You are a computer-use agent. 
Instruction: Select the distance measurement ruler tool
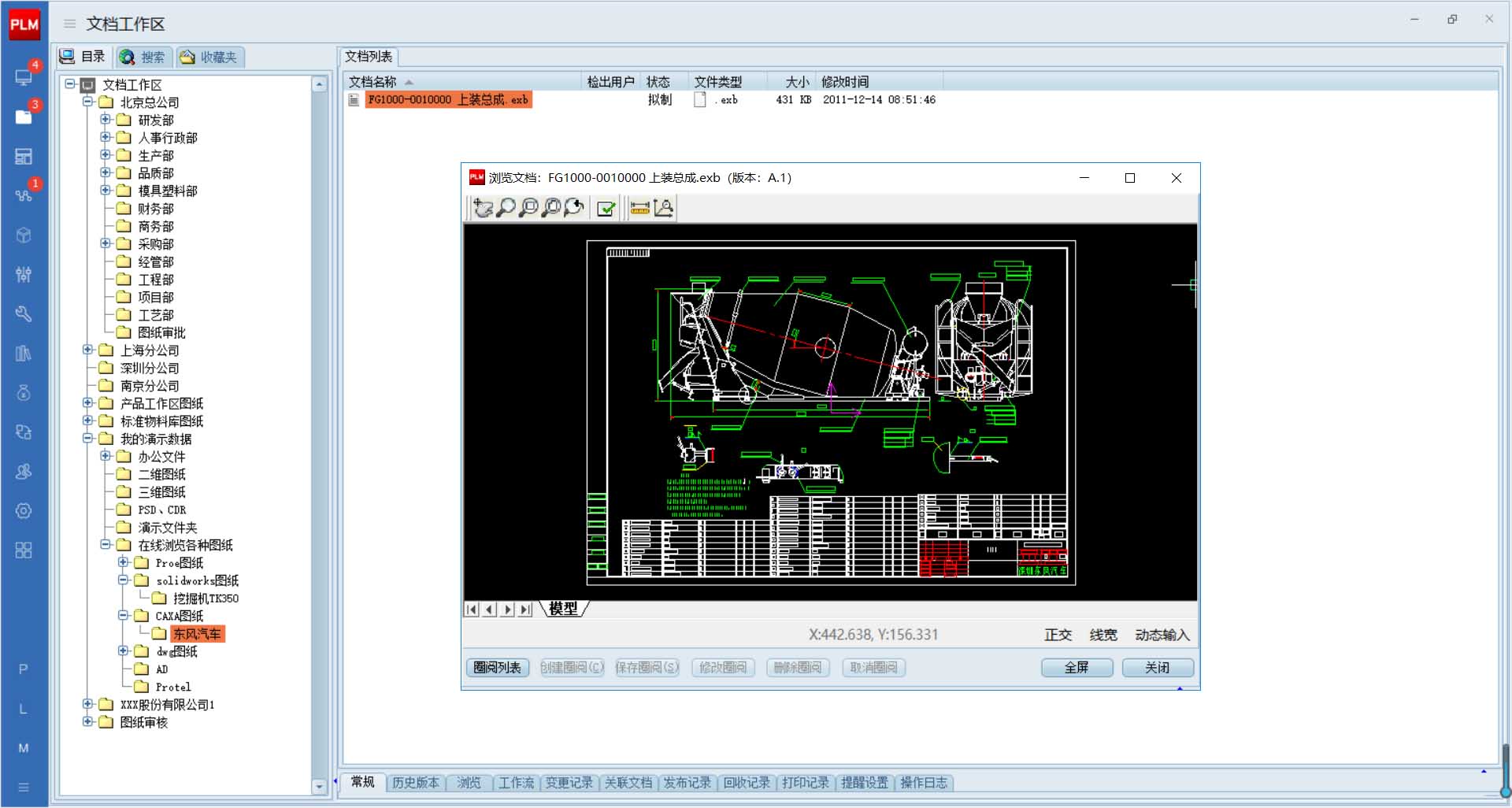(640, 208)
